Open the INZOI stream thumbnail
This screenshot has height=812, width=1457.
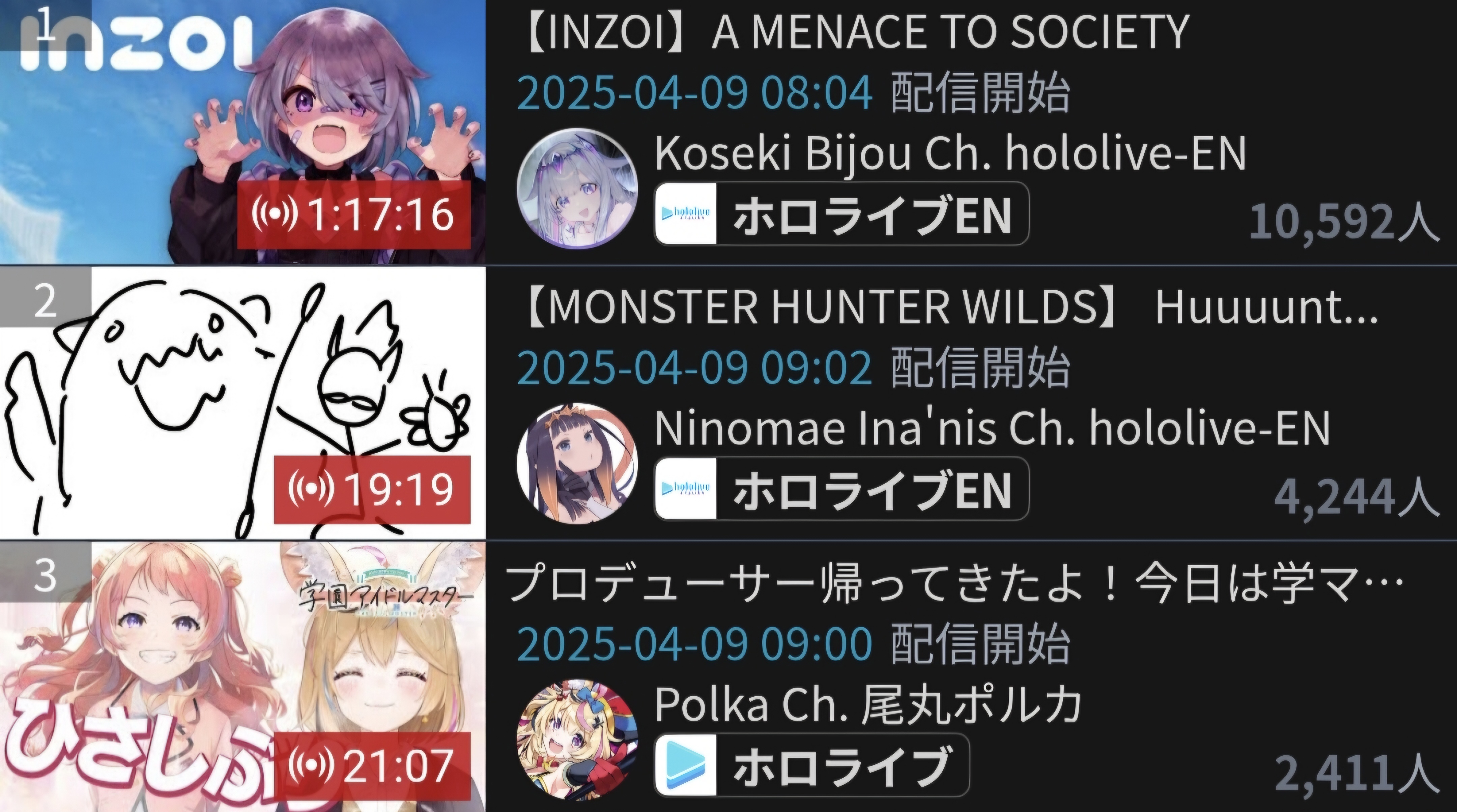pos(242,132)
